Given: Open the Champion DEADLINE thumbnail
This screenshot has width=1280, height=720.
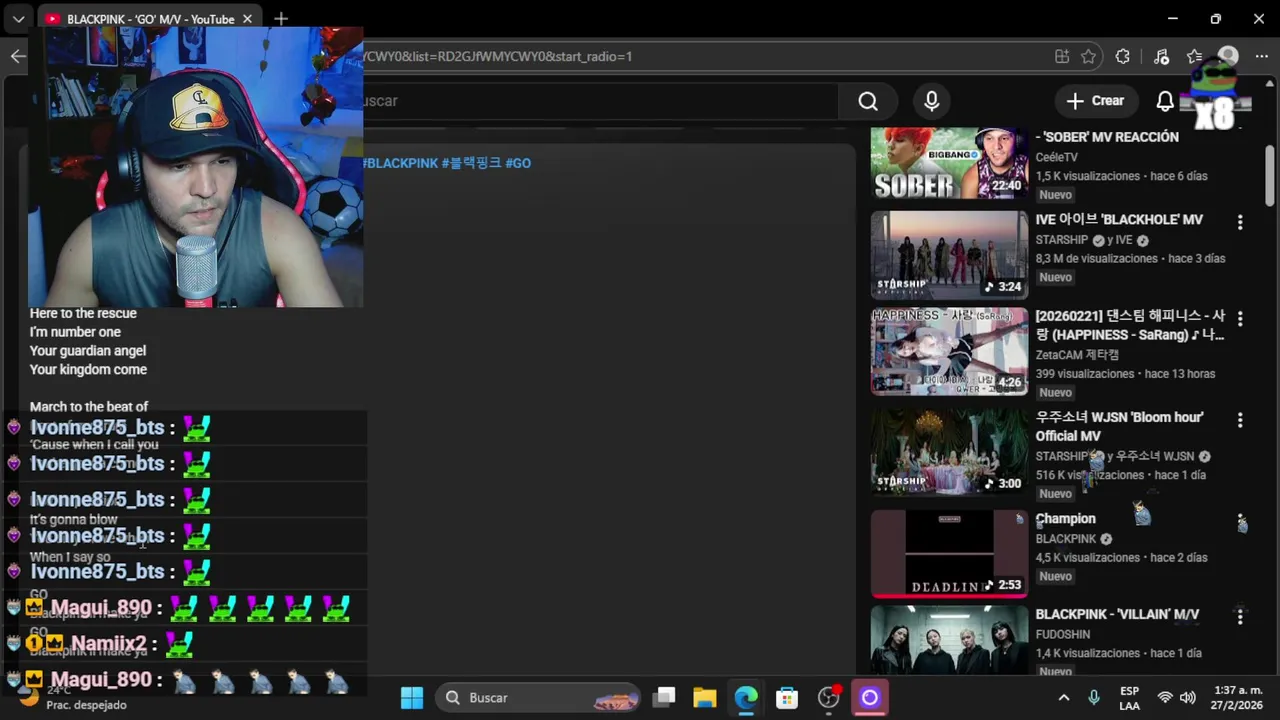Looking at the screenshot, I should pos(949,554).
